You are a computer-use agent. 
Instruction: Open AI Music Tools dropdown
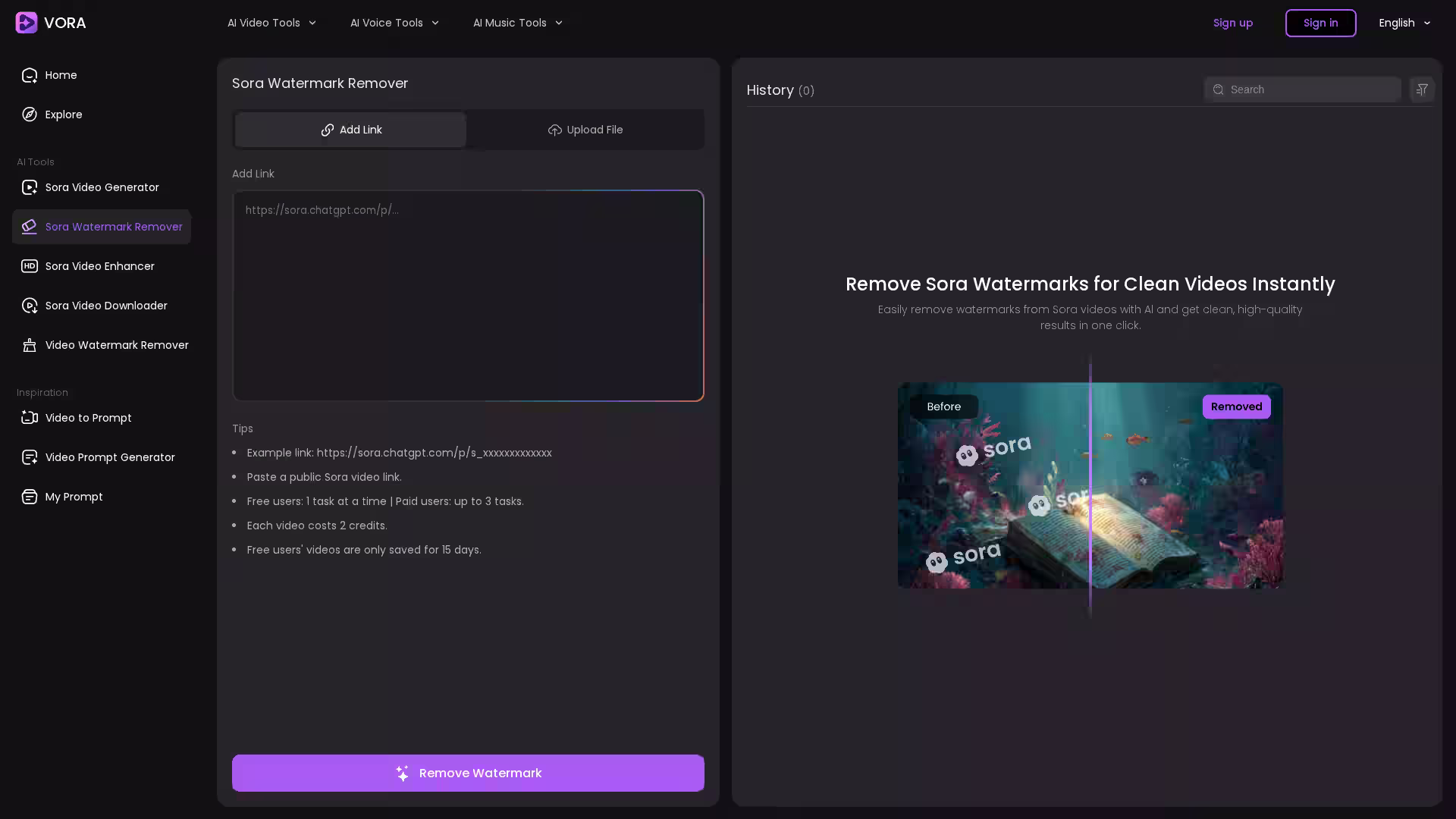517,23
